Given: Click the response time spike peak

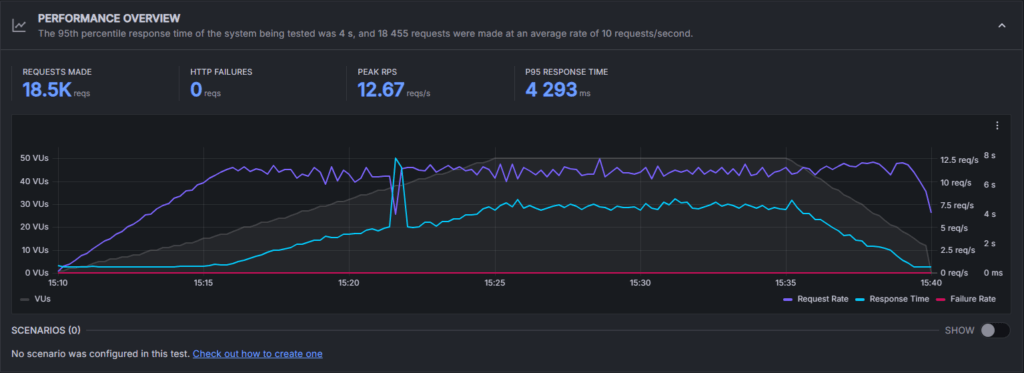Looking at the screenshot, I should click(x=396, y=159).
